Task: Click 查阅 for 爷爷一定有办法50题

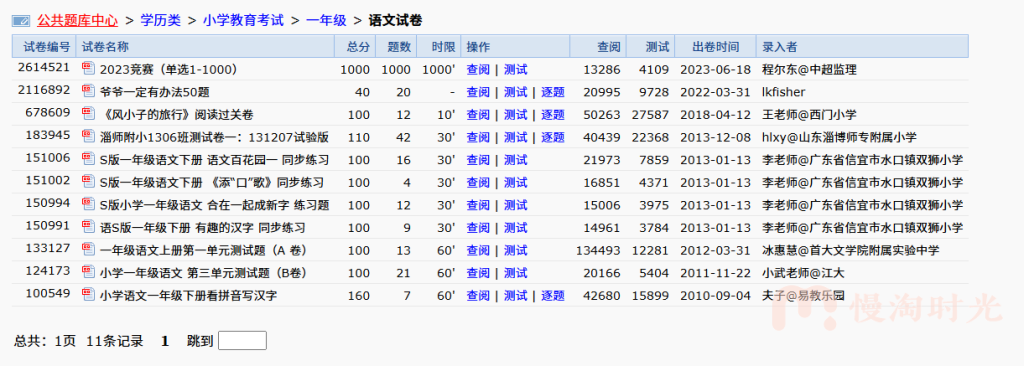Action: point(478,92)
